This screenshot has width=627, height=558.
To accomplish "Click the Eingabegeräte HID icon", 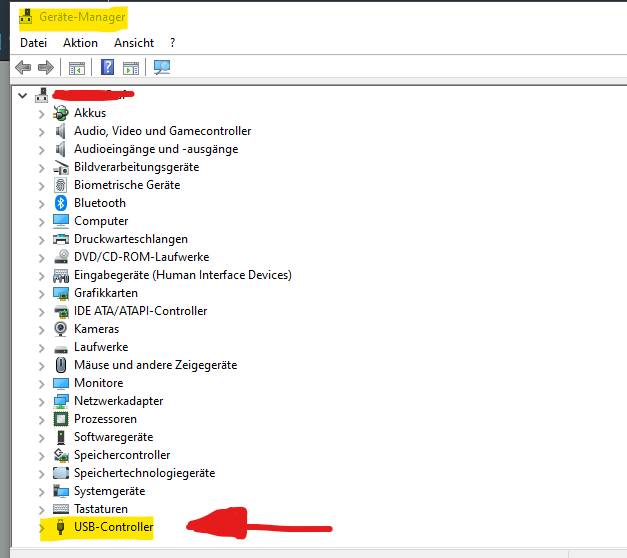I will point(61,275).
